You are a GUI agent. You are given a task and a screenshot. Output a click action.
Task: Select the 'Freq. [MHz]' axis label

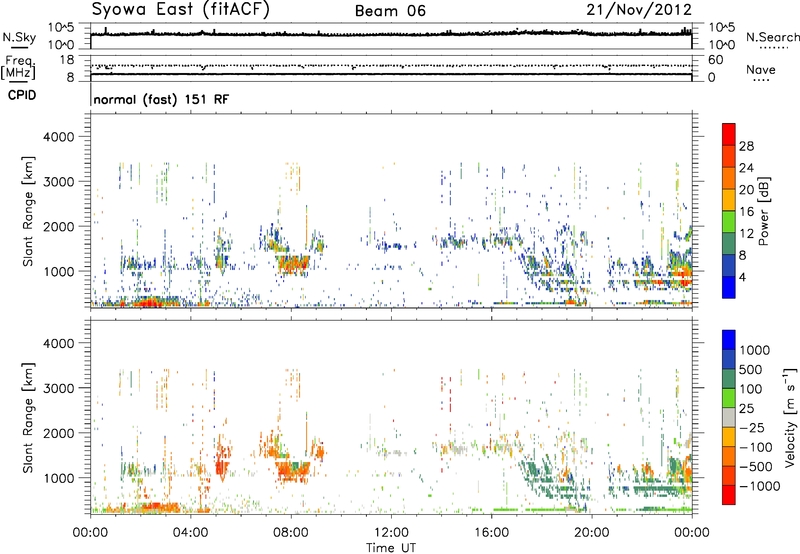point(19,67)
